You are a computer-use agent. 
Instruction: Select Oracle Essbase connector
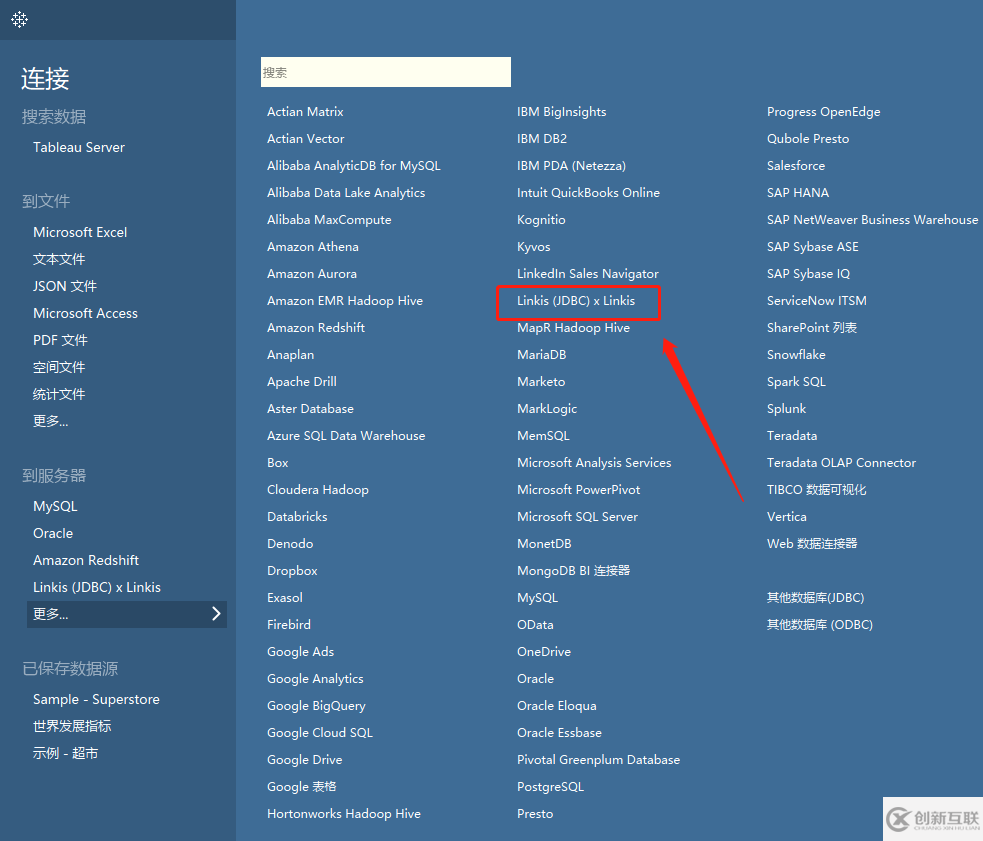(559, 733)
